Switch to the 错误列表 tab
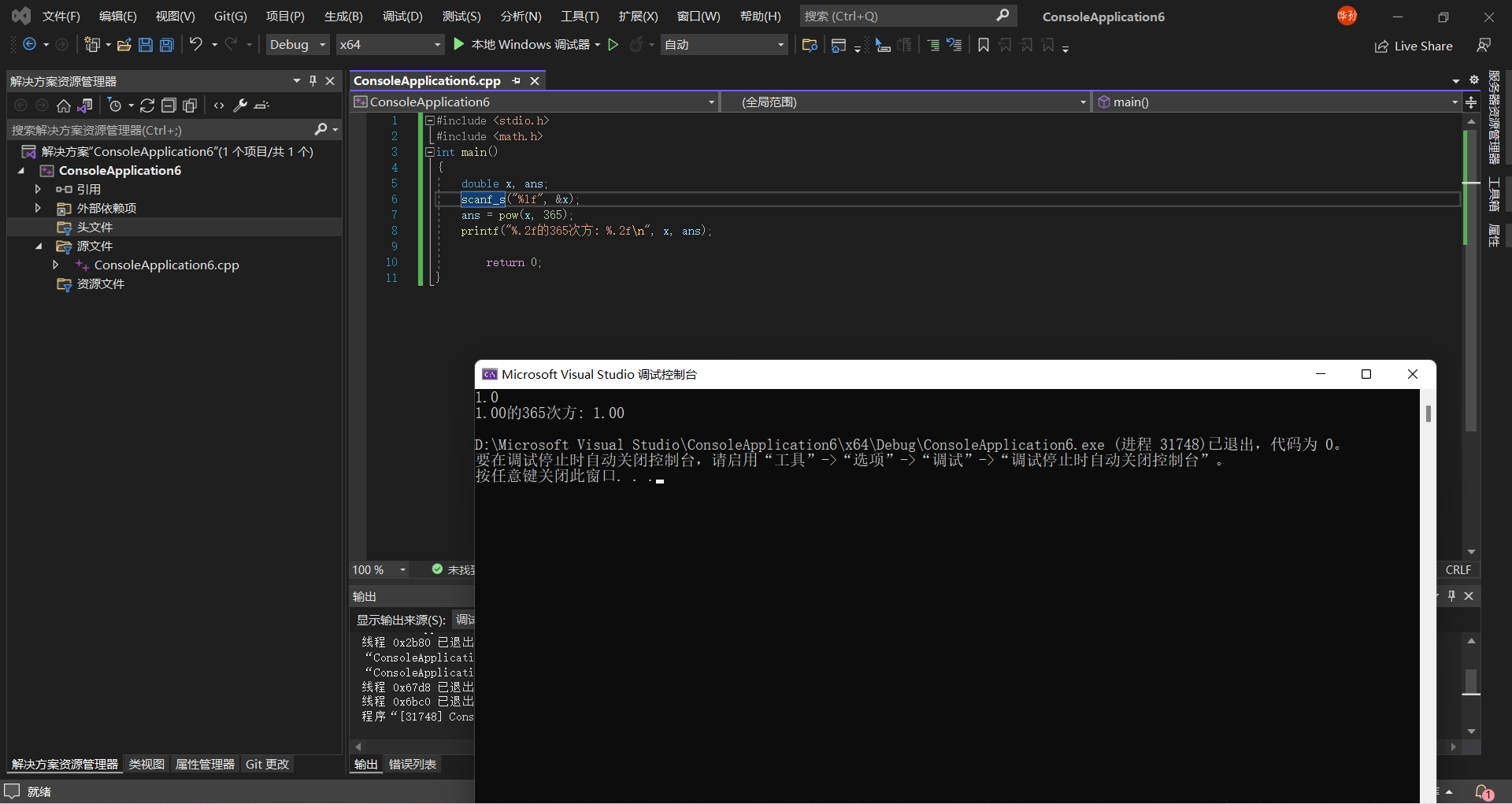Image resolution: width=1512 pixels, height=804 pixels. tap(413, 765)
